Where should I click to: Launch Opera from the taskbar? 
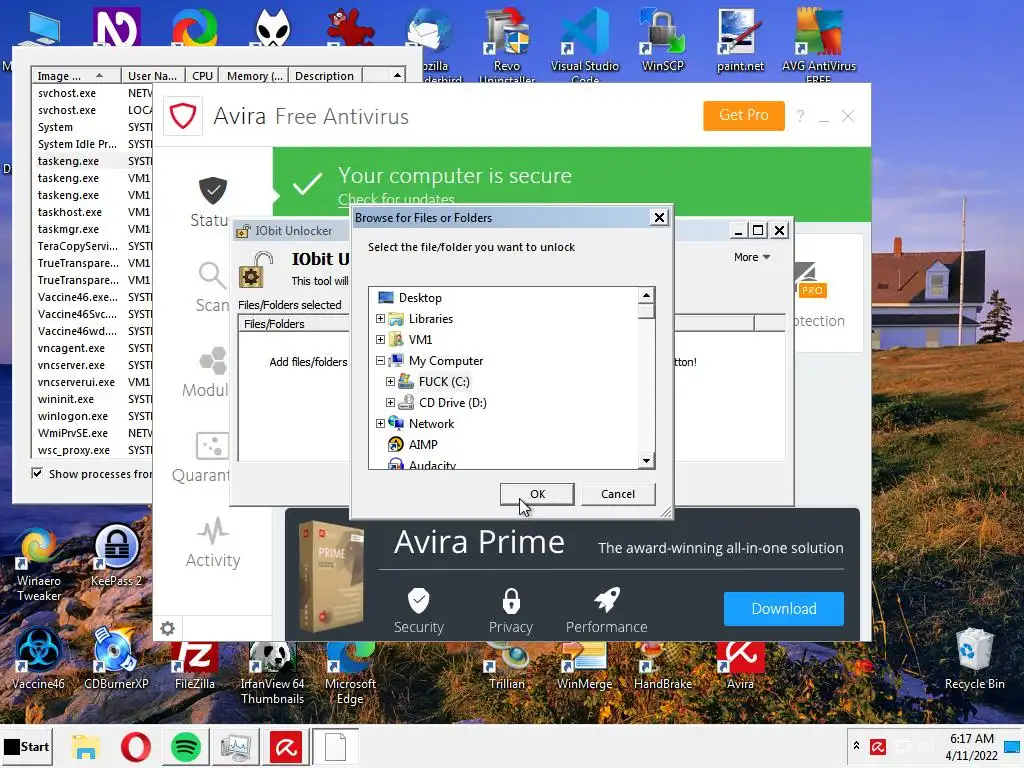tap(135, 746)
